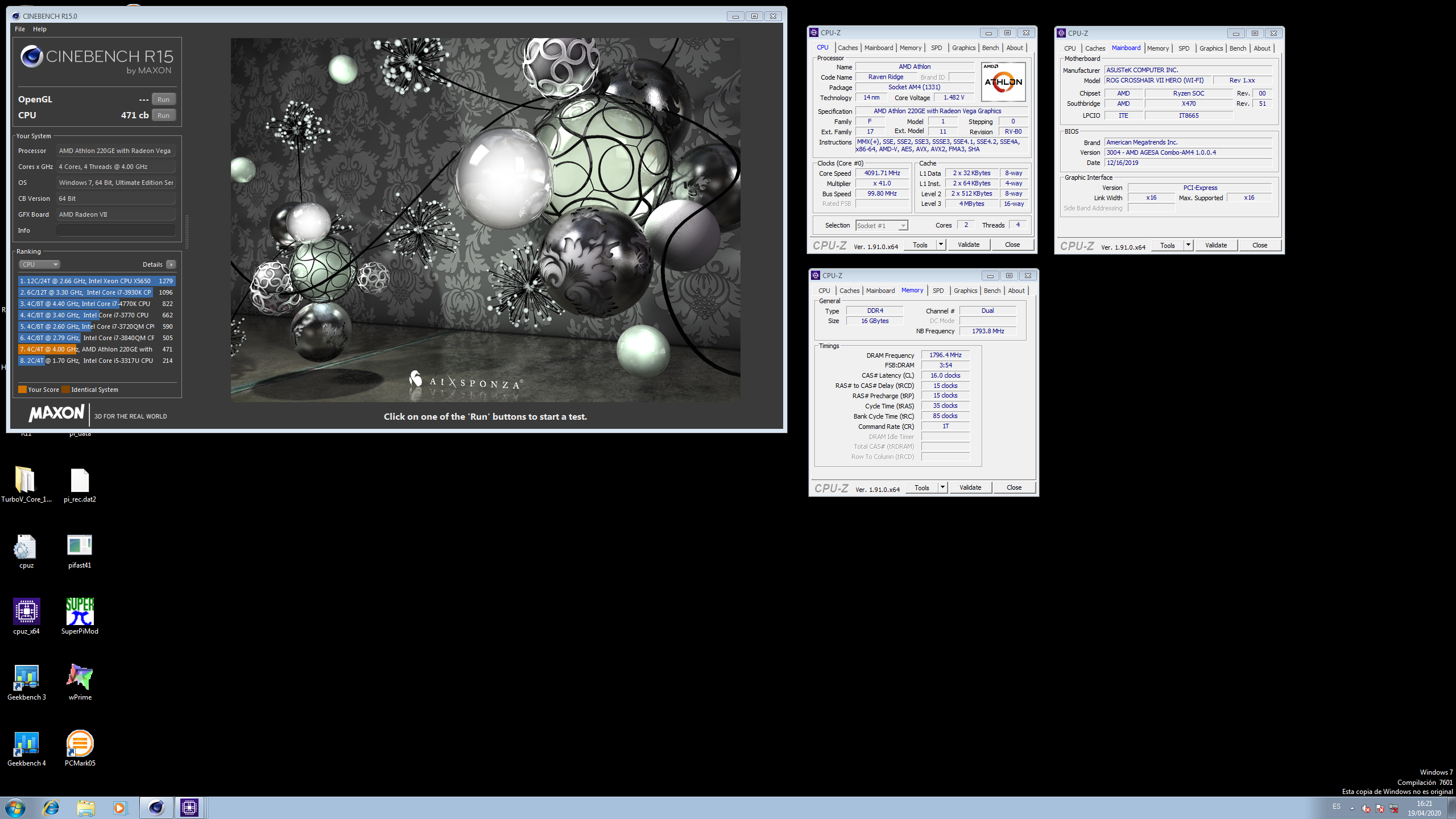This screenshot has width=1456, height=819.
Task: Show hidden tray icons arrow
Action: tap(1352, 808)
